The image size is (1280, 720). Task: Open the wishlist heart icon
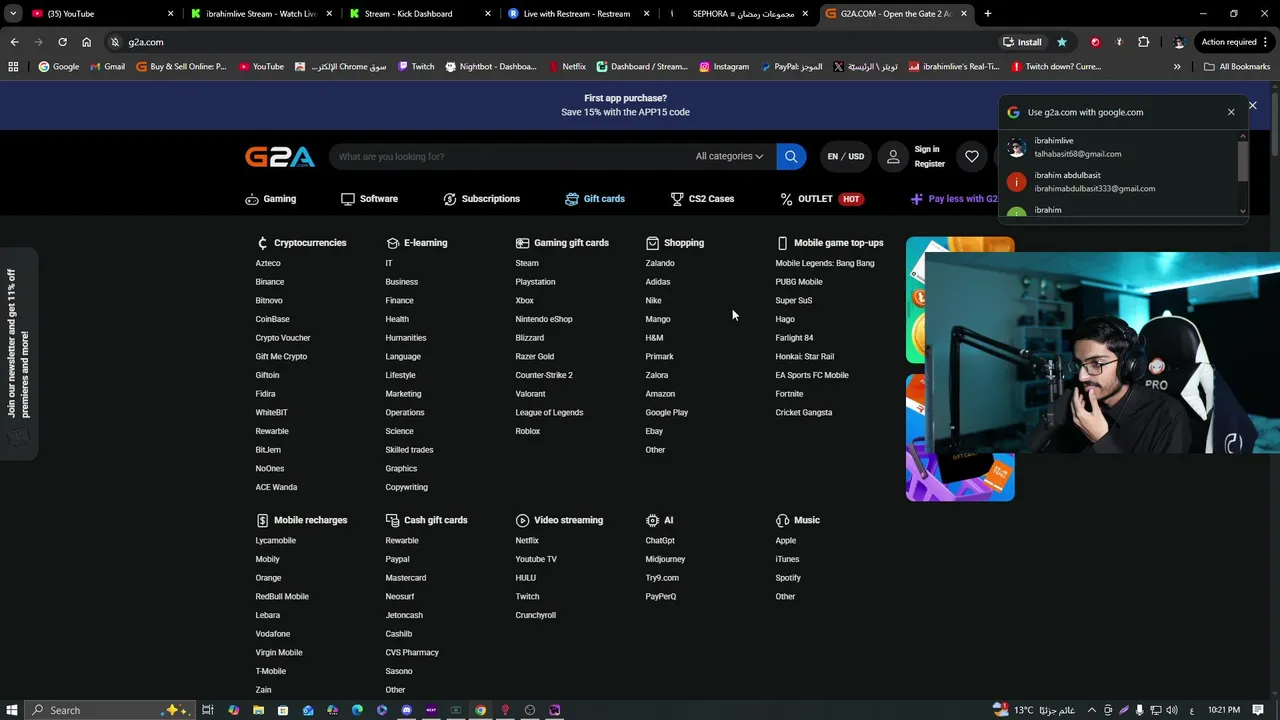pos(972,156)
